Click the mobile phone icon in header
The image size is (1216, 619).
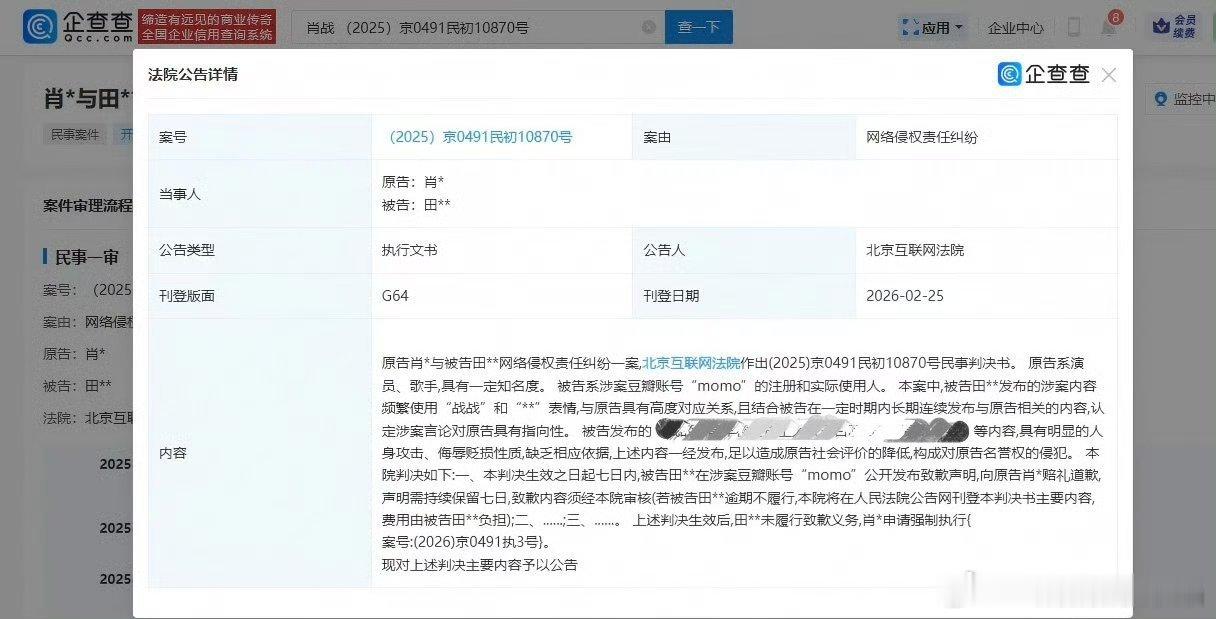point(1074,27)
